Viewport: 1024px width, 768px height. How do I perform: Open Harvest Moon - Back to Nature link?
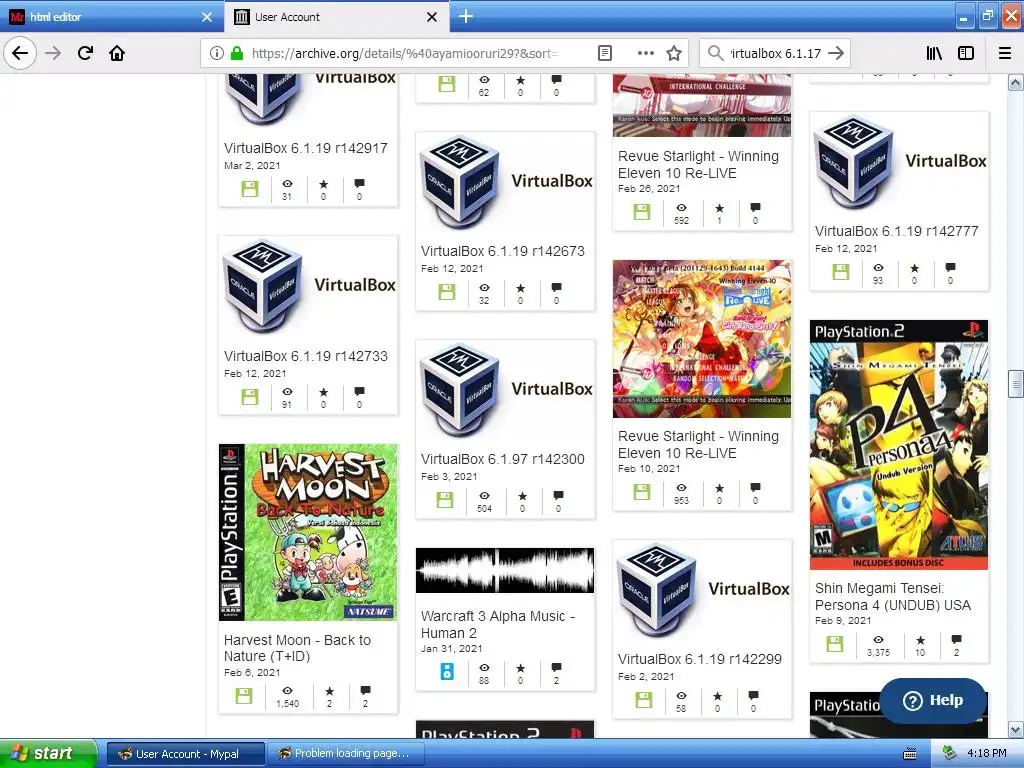pyautogui.click(x=297, y=648)
